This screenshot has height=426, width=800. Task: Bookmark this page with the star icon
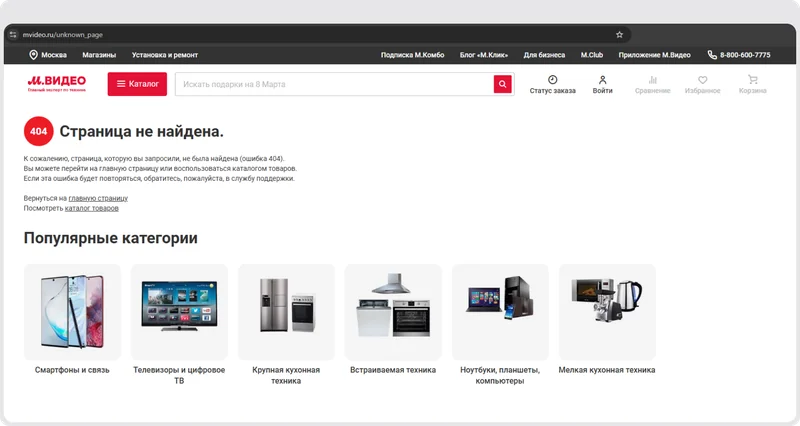(x=619, y=35)
